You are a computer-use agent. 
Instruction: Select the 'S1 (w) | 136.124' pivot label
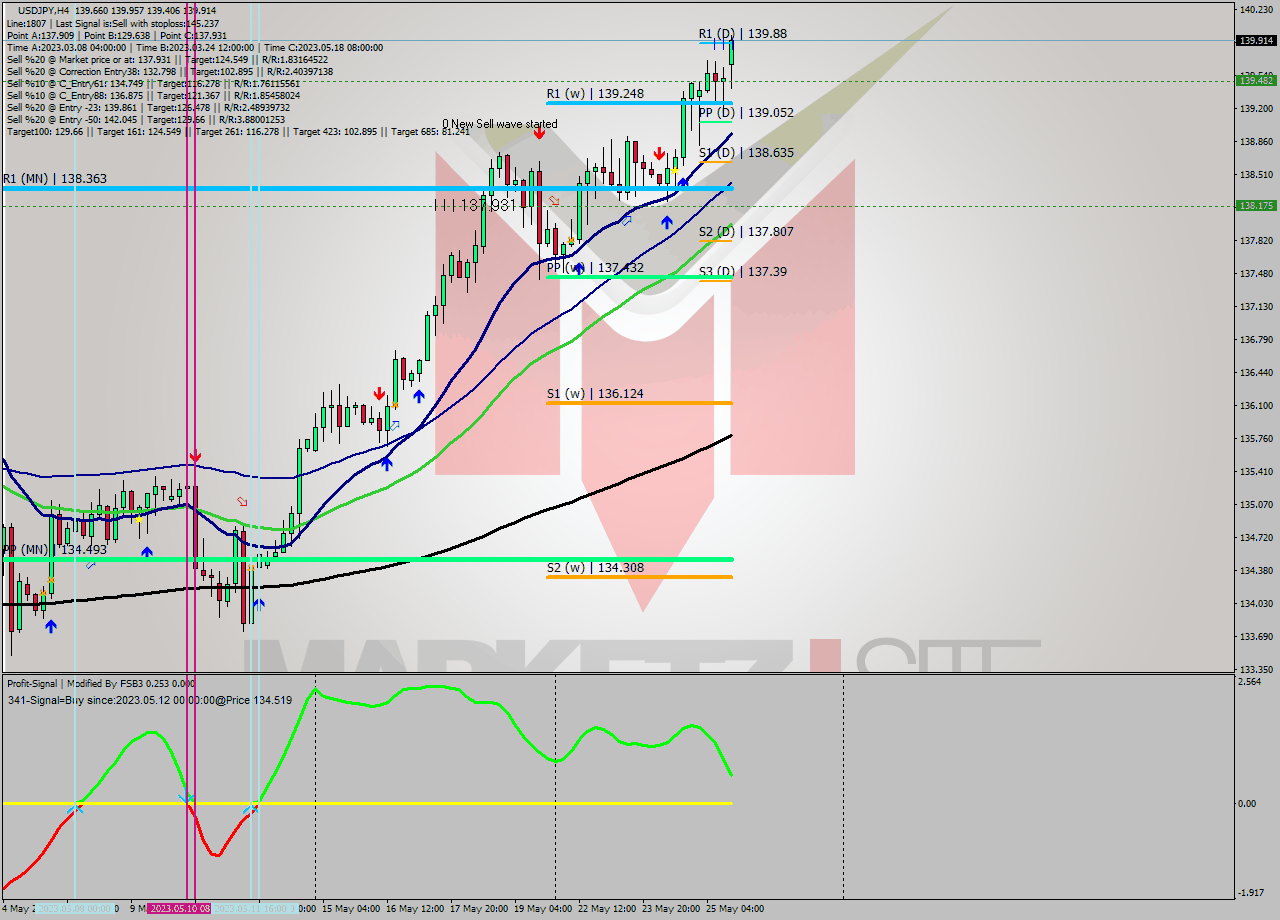(x=595, y=394)
